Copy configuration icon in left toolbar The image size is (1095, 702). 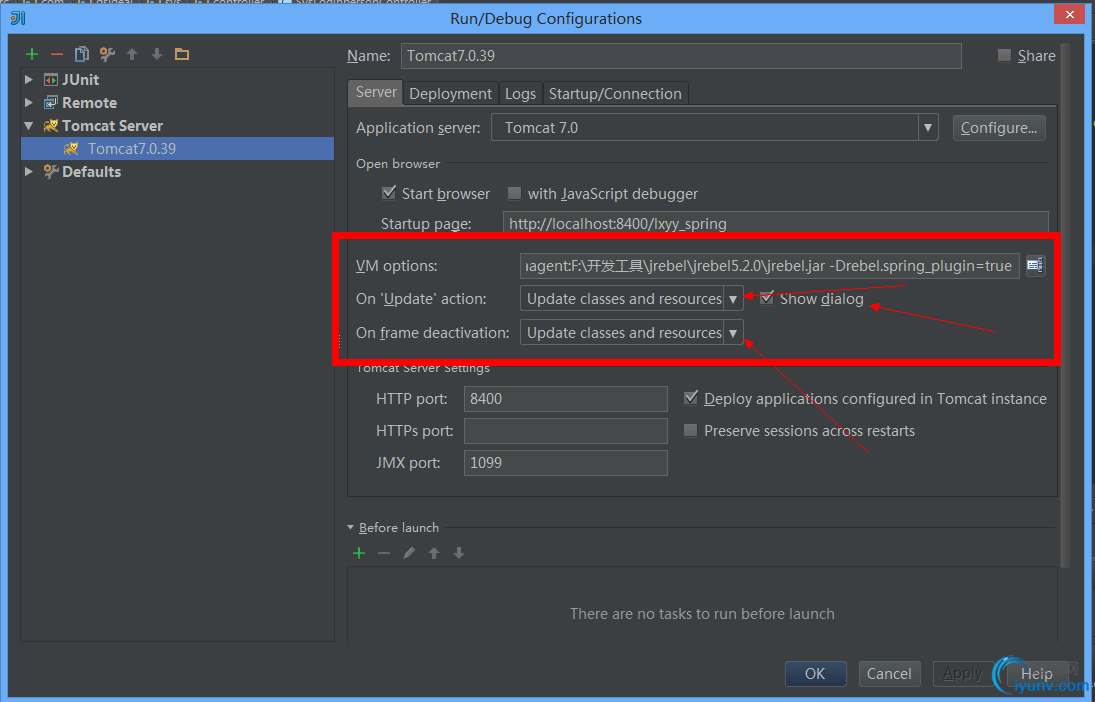point(82,54)
